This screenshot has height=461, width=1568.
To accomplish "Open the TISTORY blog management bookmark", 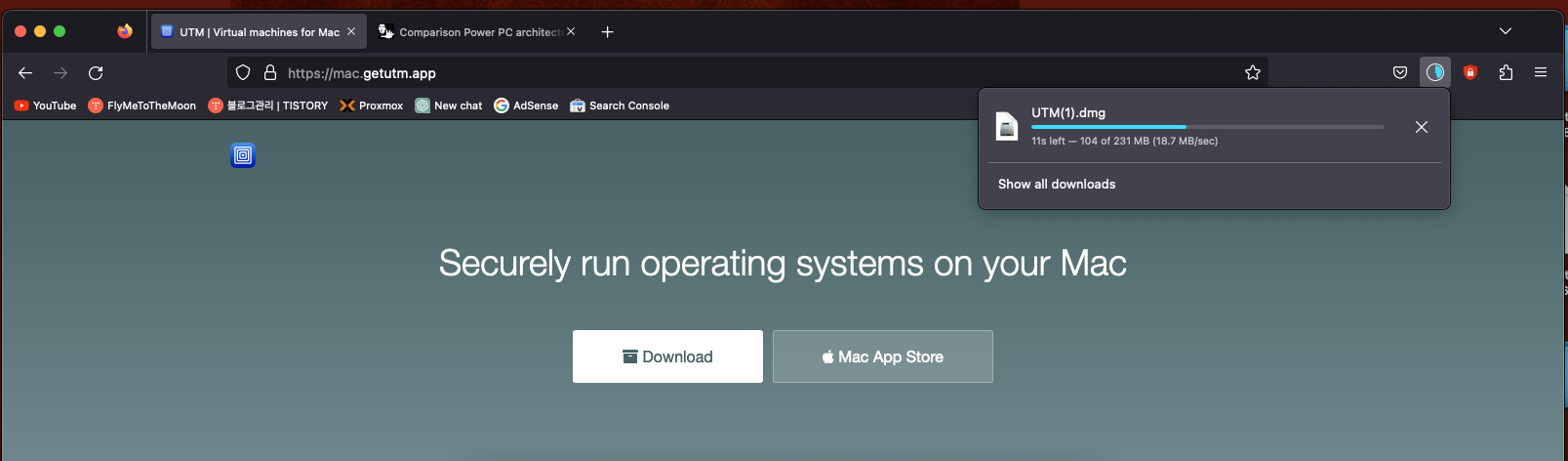I will point(267,105).
